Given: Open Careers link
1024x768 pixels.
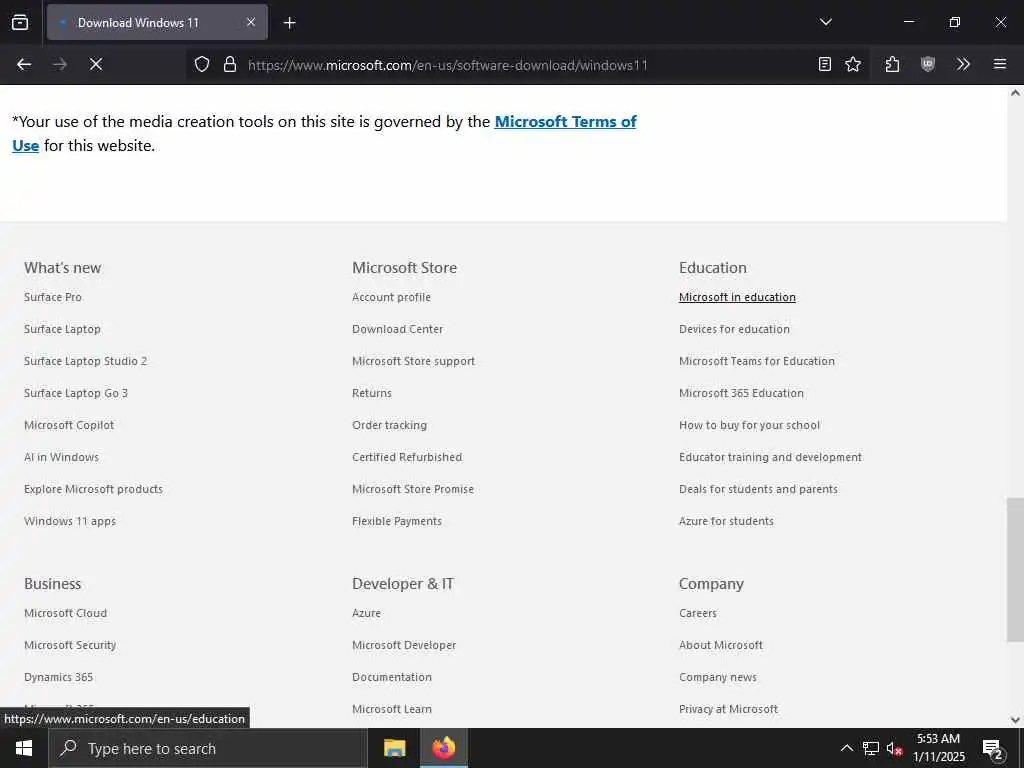Looking at the screenshot, I should point(697,613).
